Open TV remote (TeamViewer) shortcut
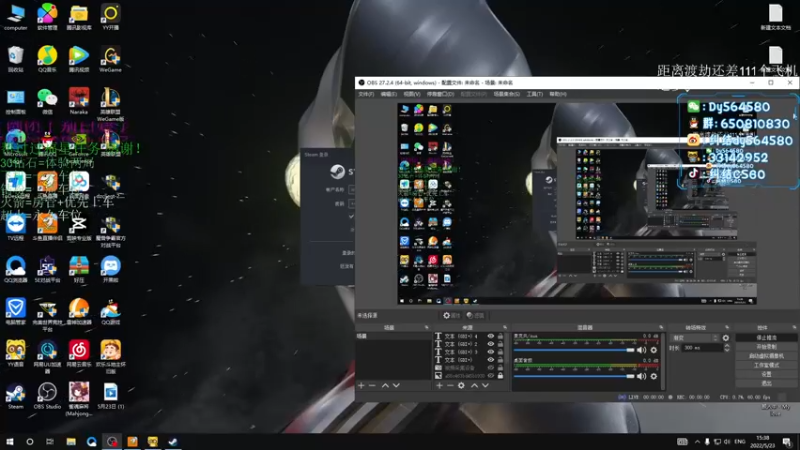The height and width of the screenshot is (450, 800). [15, 227]
